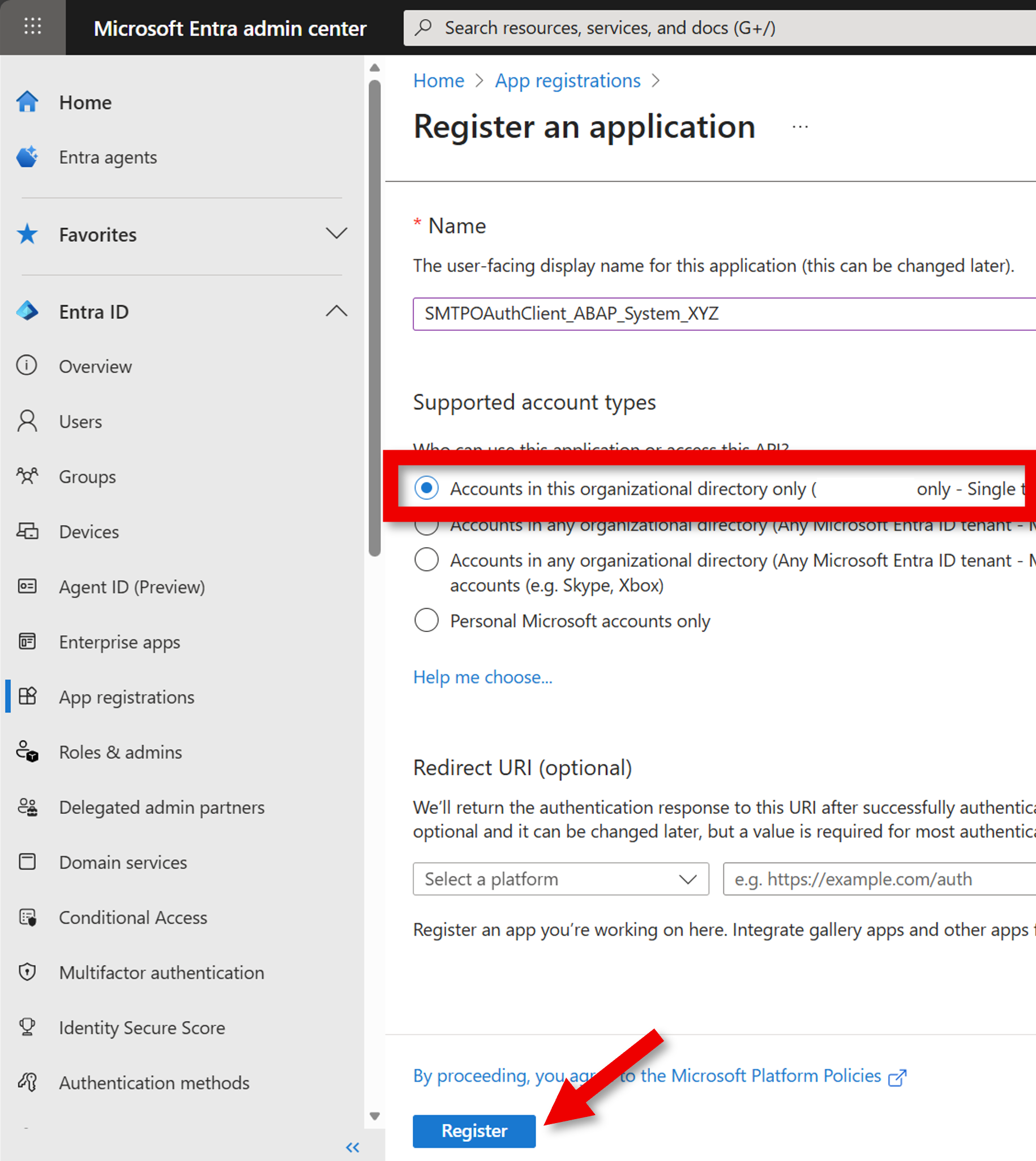Collapse the sidebar with the double chevron
The width and height of the screenshot is (1036, 1161).
click(x=352, y=1147)
